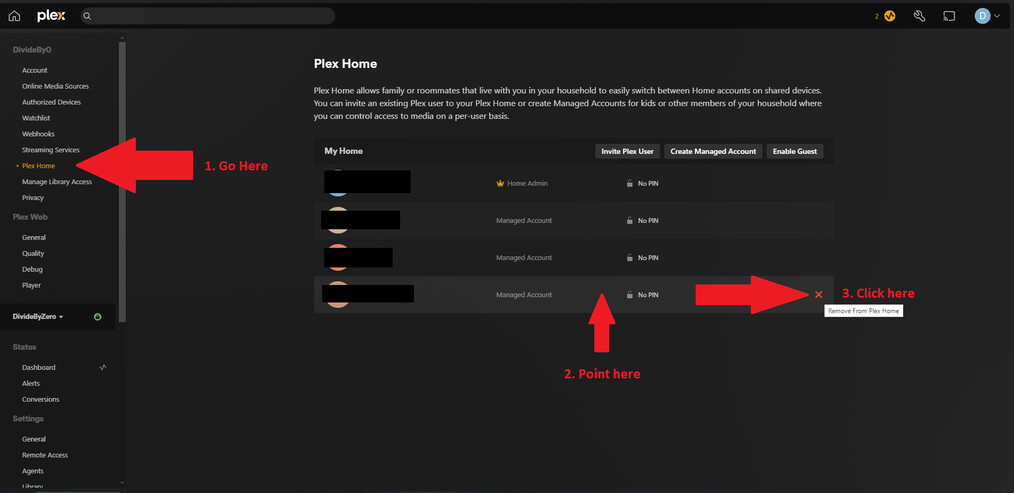Open Alerts page
Viewport: 1014px width, 493px height.
(x=31, y=384)
